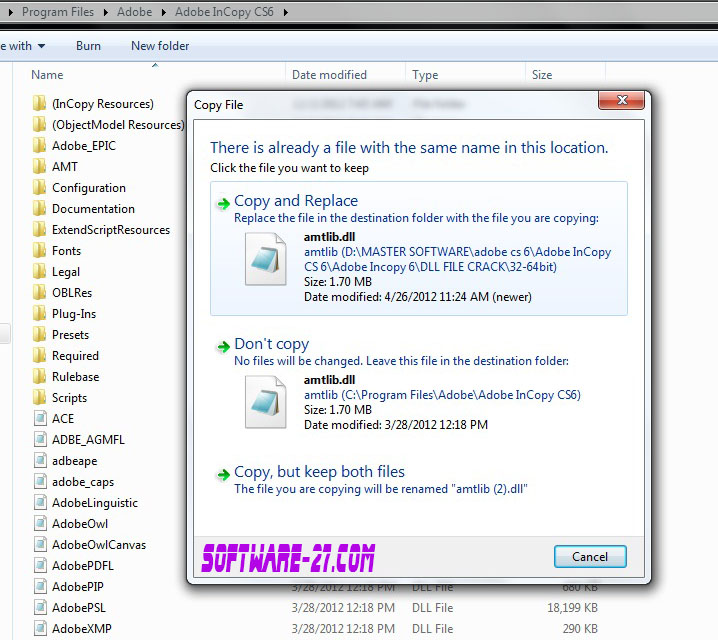Click the AdobePDFL file icon

click(40, 566)
